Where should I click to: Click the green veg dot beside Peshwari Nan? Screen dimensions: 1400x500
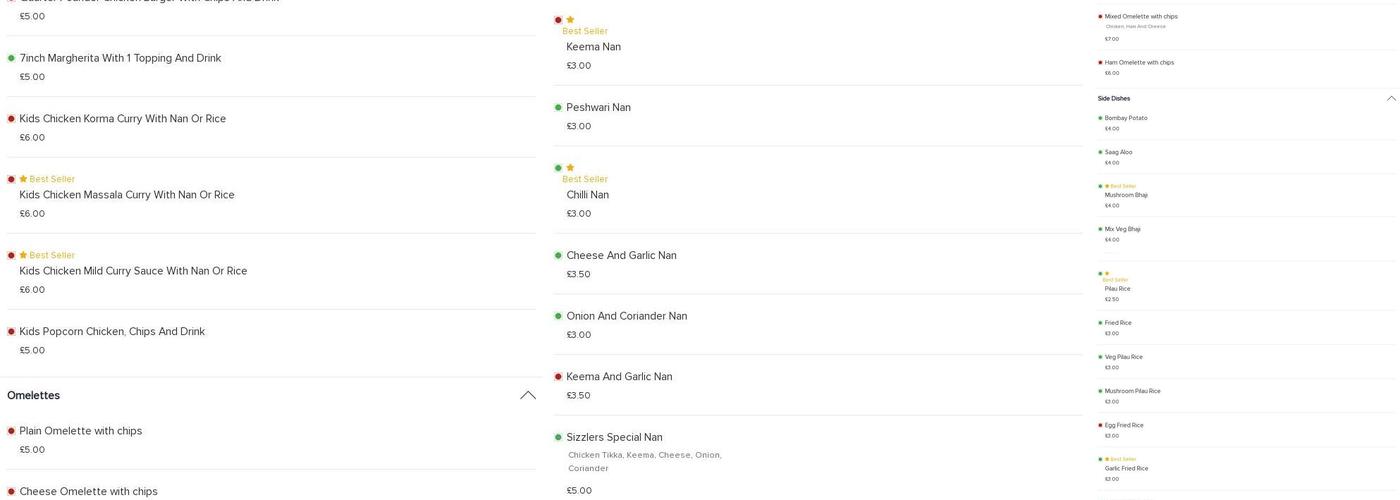coord(558,108)
